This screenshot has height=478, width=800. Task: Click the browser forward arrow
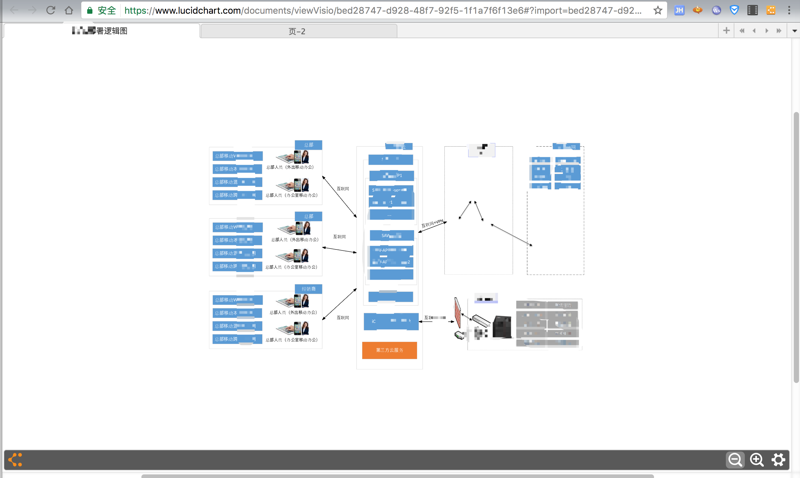pyautogui.click(x=32, y=10)
